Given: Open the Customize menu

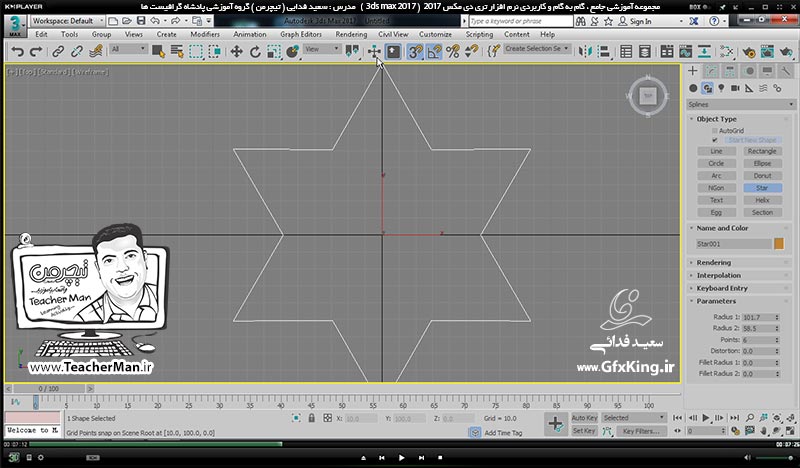Looking at the screenshot, I should 435,34.
